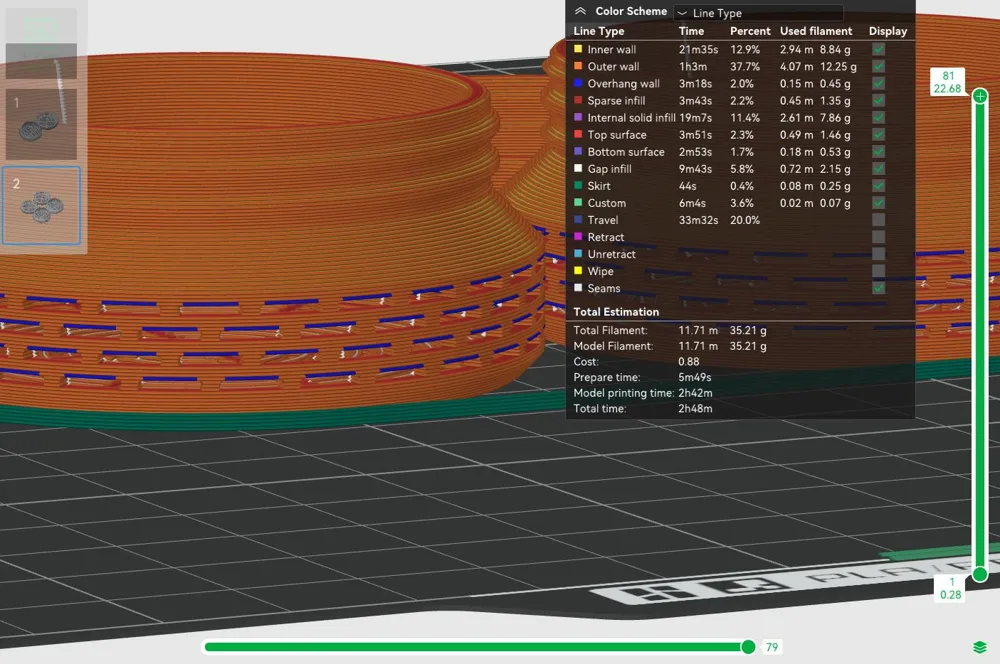Select the plate 1 thumbnail
This screenshot has height=664, width=1000.
pyautogui.click(x=41, y=123)
